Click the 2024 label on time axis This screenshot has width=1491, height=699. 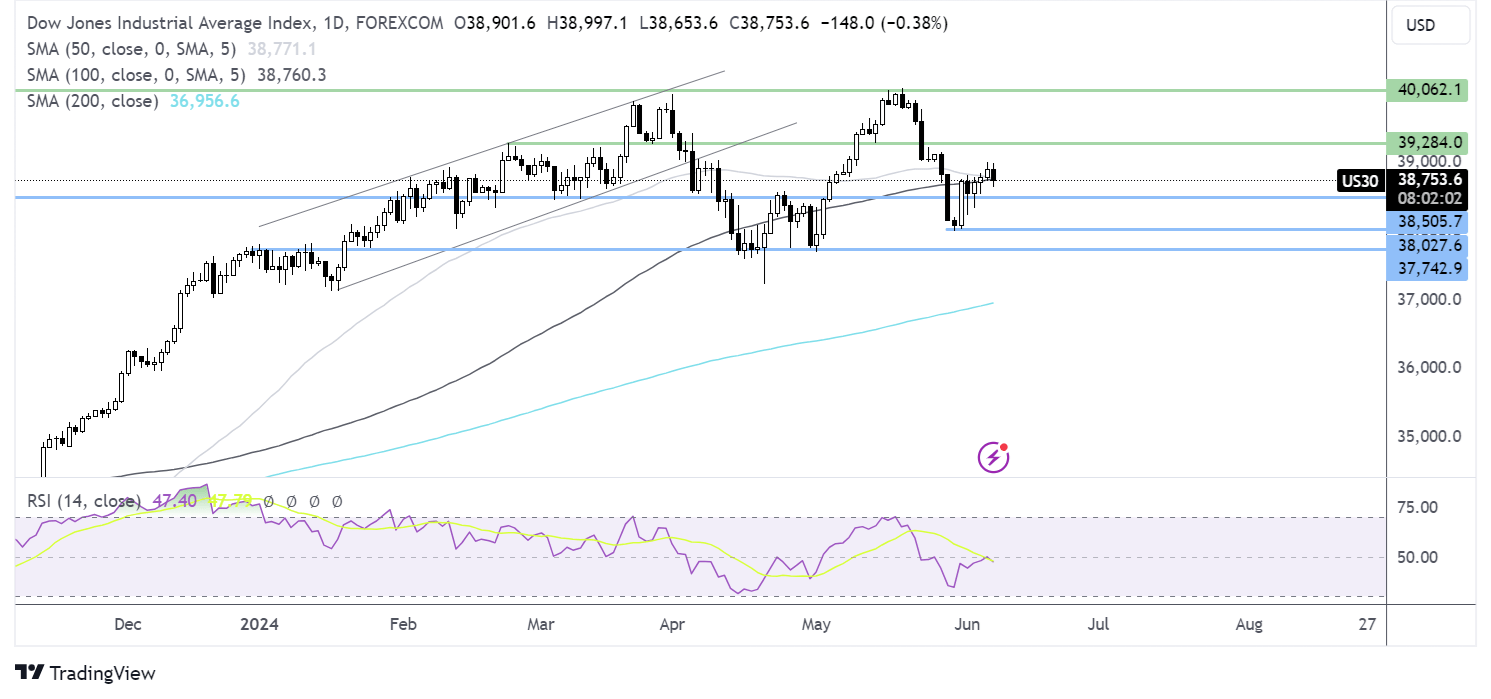point(258,624)
